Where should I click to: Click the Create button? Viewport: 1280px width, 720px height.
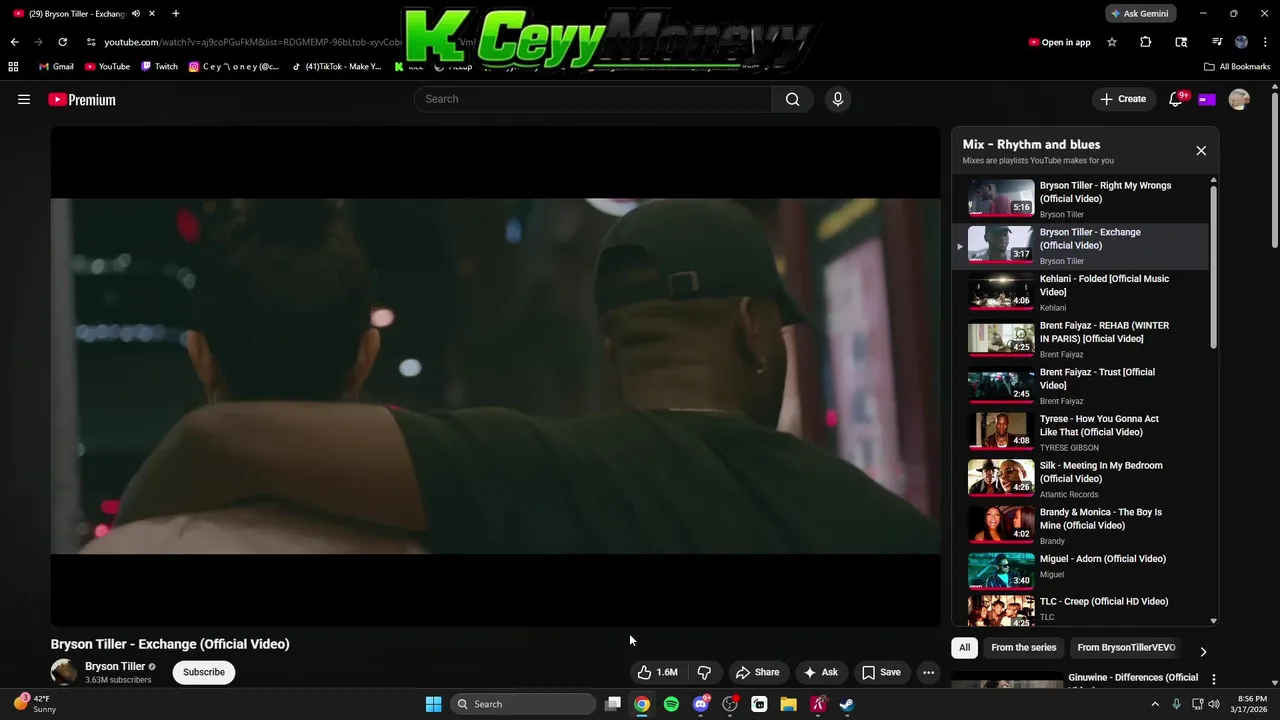pos(1123,99)
